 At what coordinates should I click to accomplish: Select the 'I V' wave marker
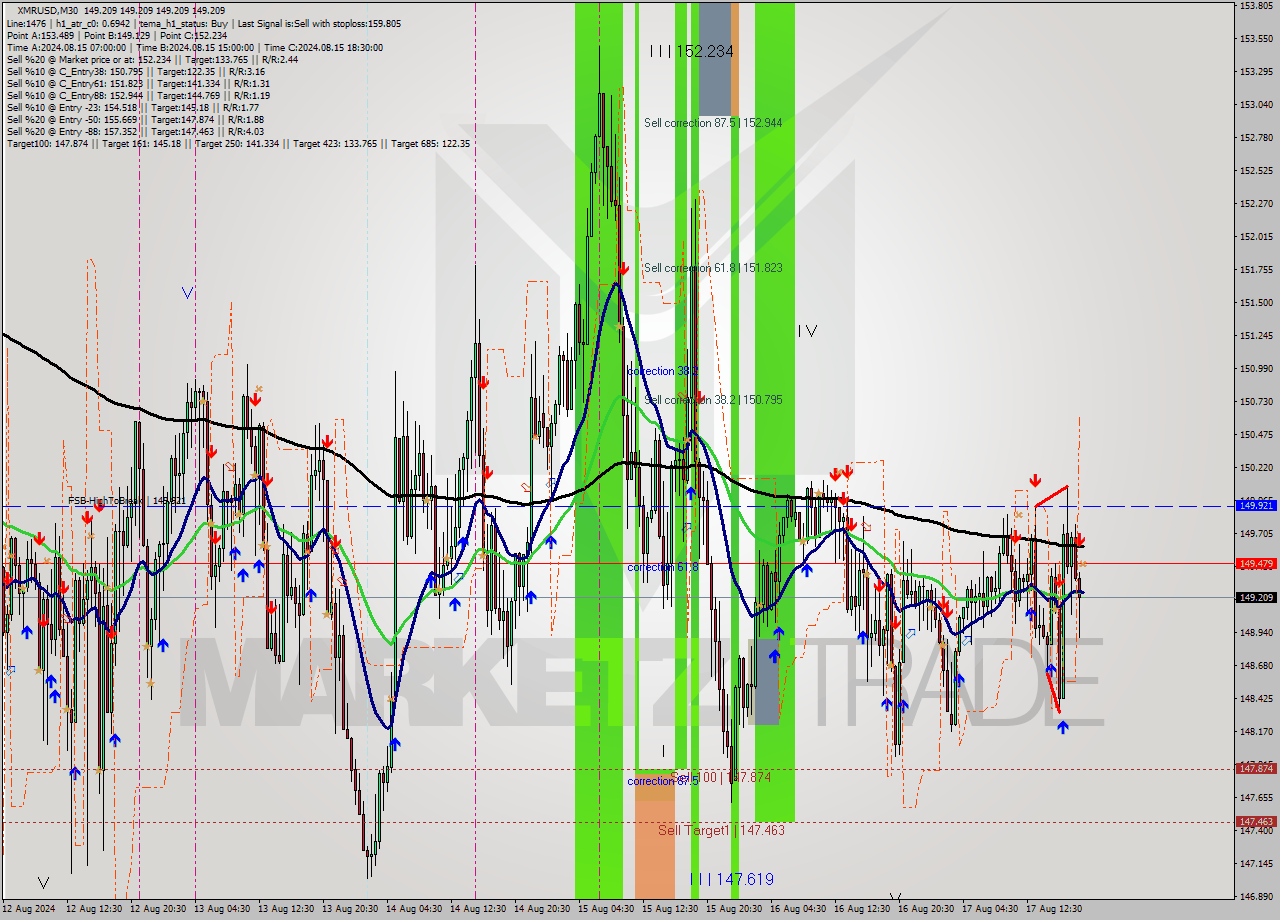point(807,331)
